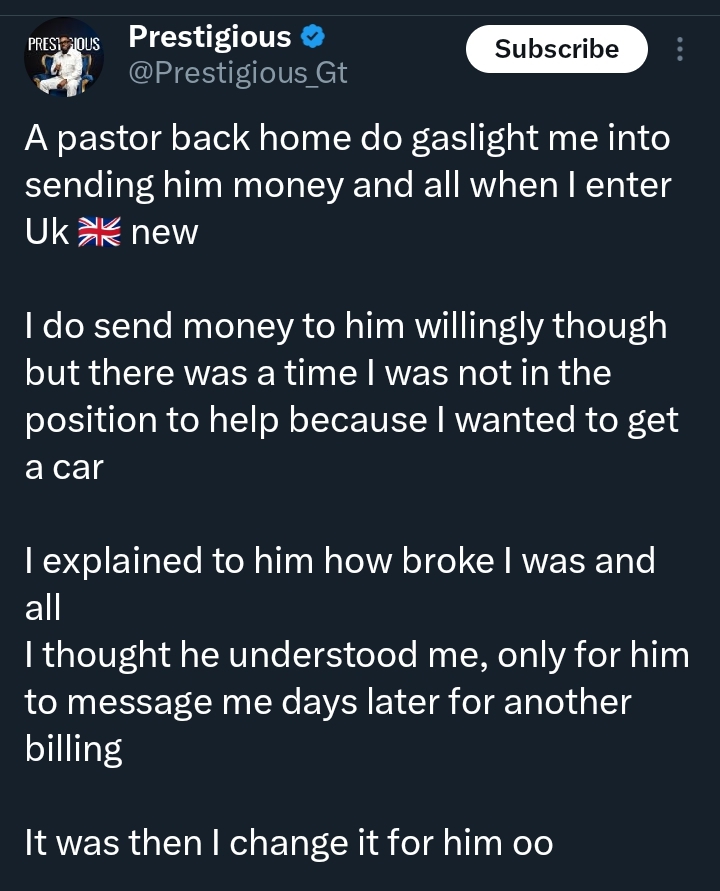Select the line "I explained to him how broke"

(340, 560)
